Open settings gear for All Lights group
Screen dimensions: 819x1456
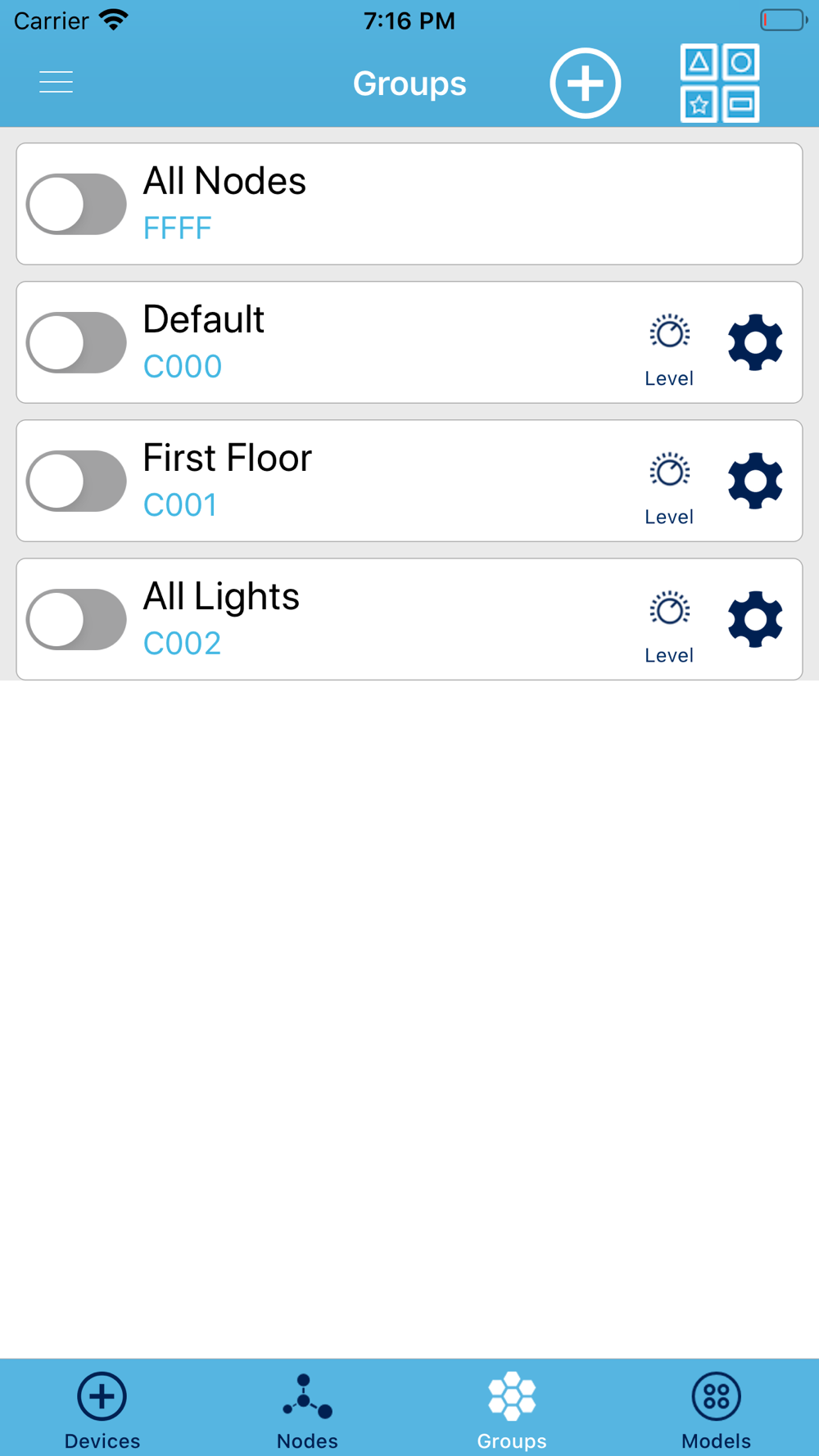755,619
